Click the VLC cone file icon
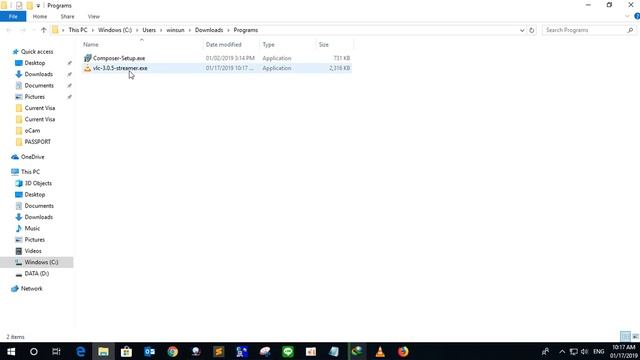Screen dimensions: 640x360 [x=87, y=68]
